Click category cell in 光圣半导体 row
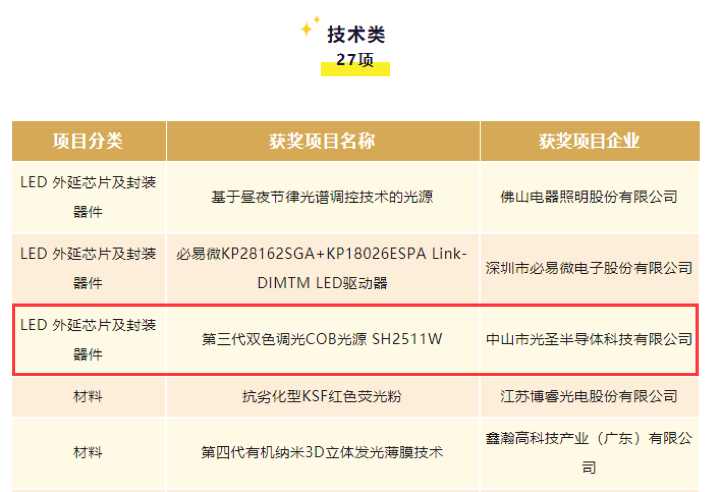Image resolution: width=722 pixels, height=492 pixels. coord(88,340)
